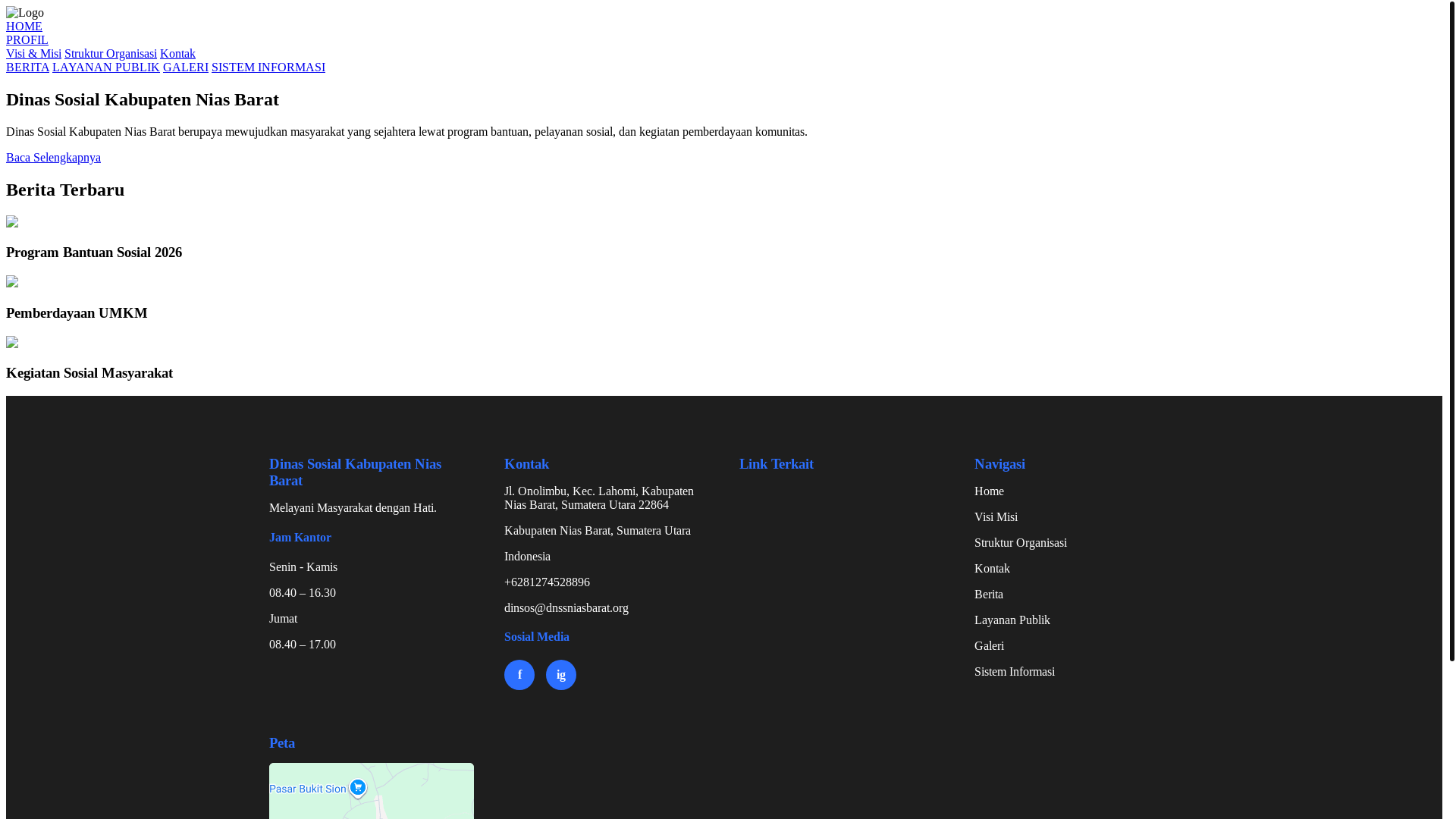Click footer Home navigation link
1456x819 pixels.
[989, 491]
